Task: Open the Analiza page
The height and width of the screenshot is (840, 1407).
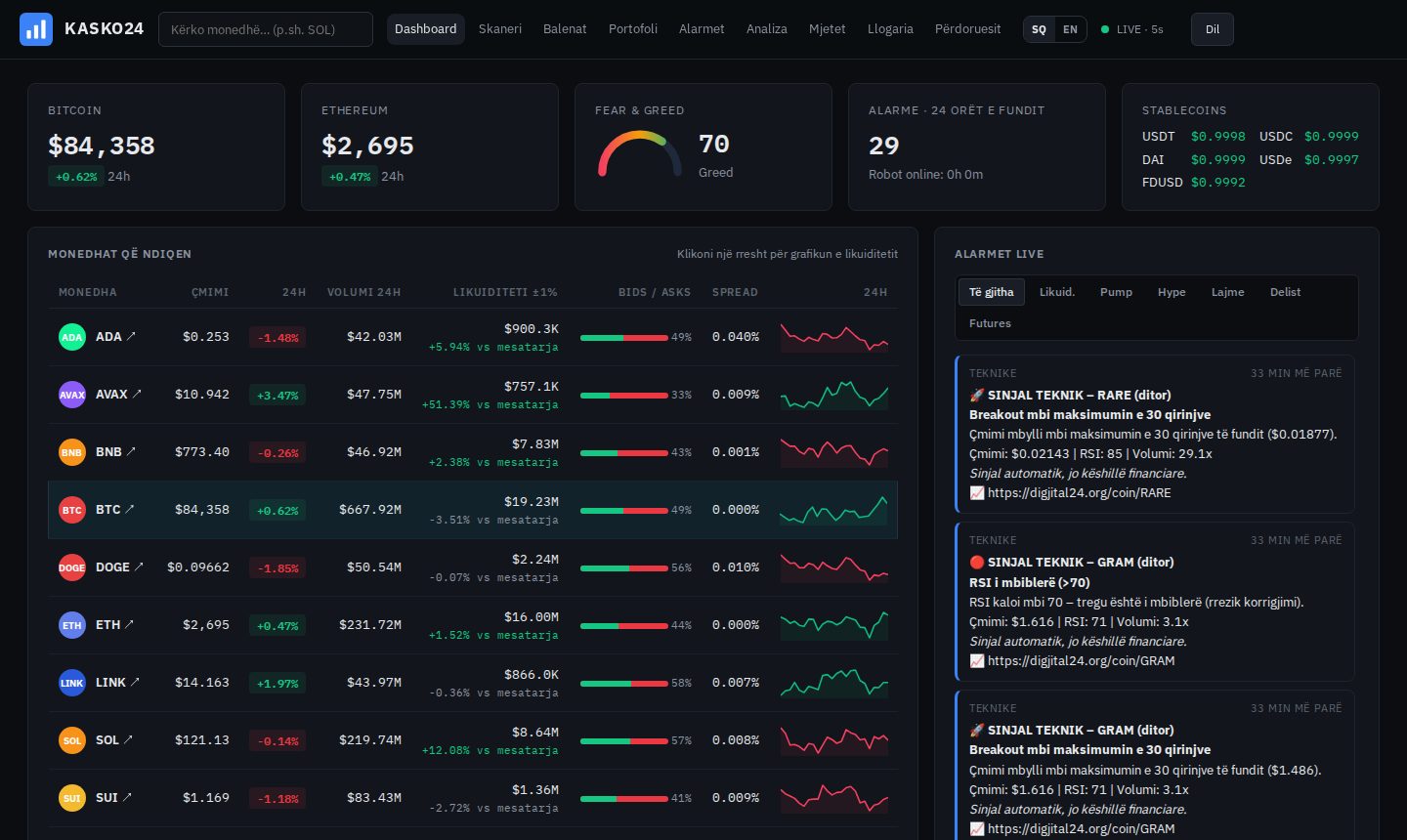Action: [x=767, y=29]
